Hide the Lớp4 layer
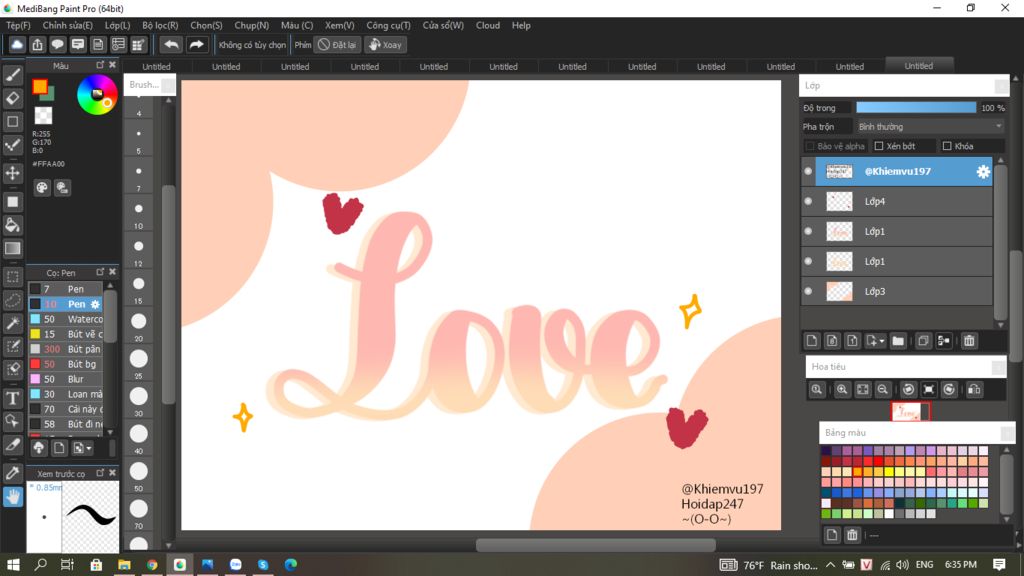 click(x=808, y=201)
